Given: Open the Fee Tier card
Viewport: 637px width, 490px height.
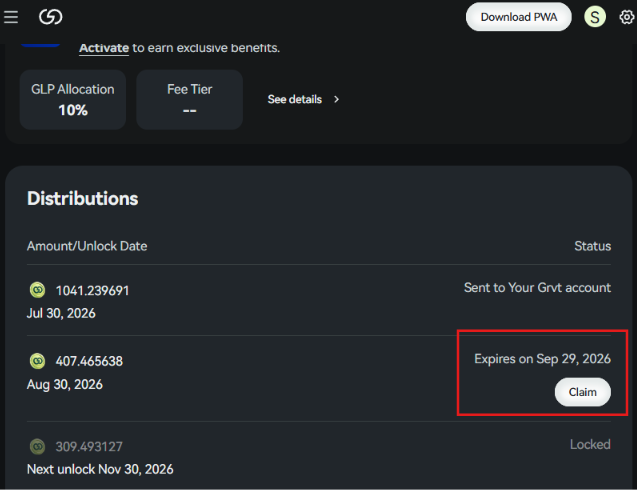Looking at the screenshot, I should pyautogui.click(x=189, y=100).
